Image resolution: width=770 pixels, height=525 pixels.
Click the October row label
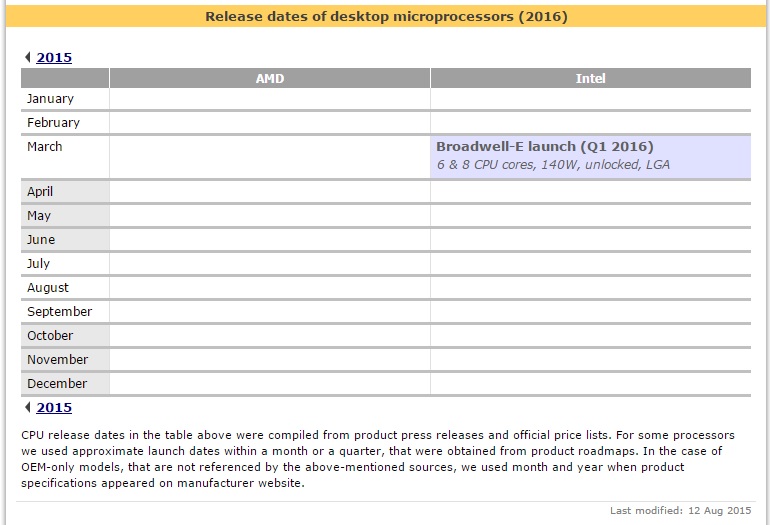tap(50, 336)
